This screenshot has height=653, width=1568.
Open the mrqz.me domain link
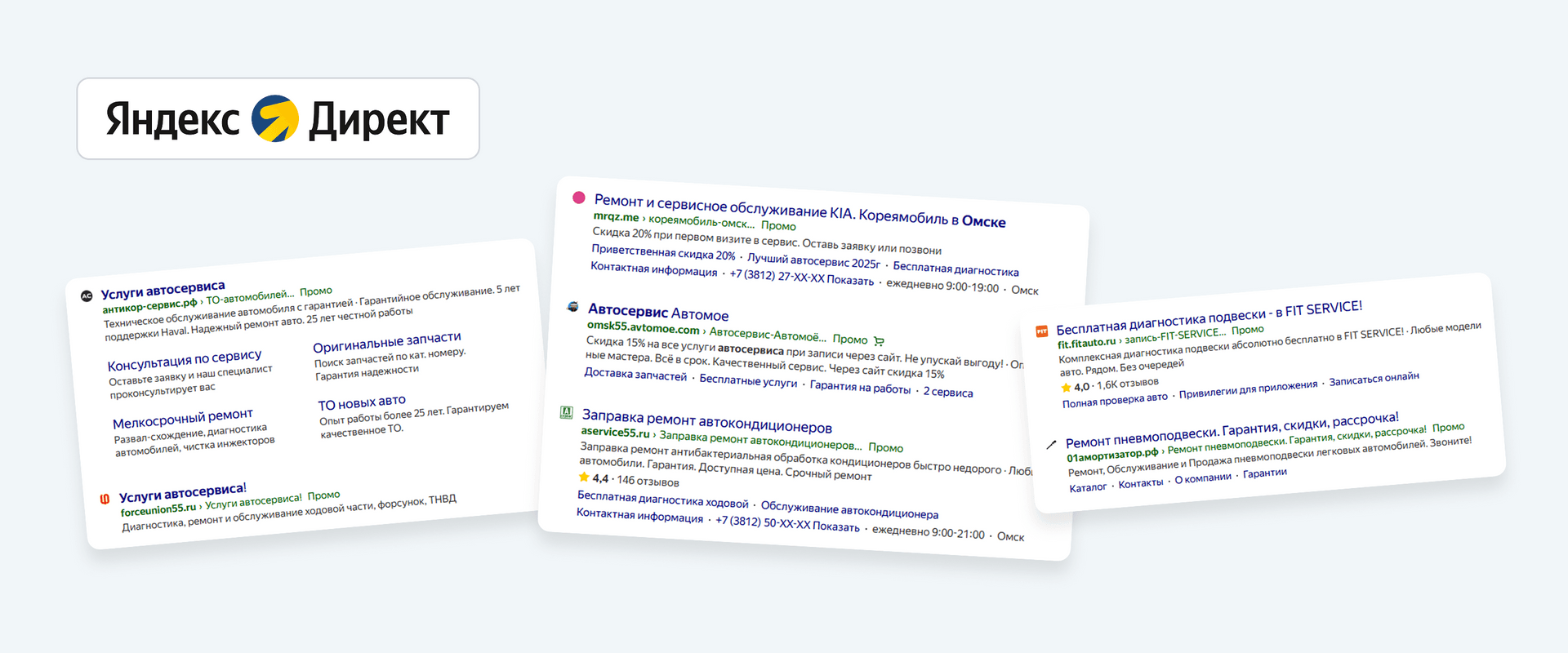pos(617,216)
